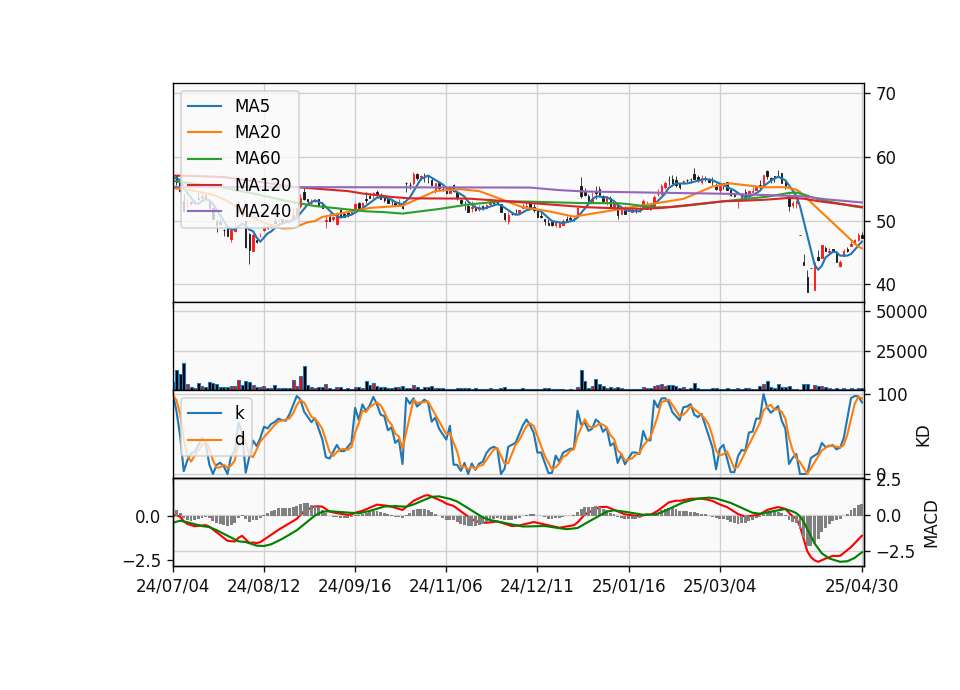
Task: Click the green MA60 legend line sample
Action: coord(204,159)
